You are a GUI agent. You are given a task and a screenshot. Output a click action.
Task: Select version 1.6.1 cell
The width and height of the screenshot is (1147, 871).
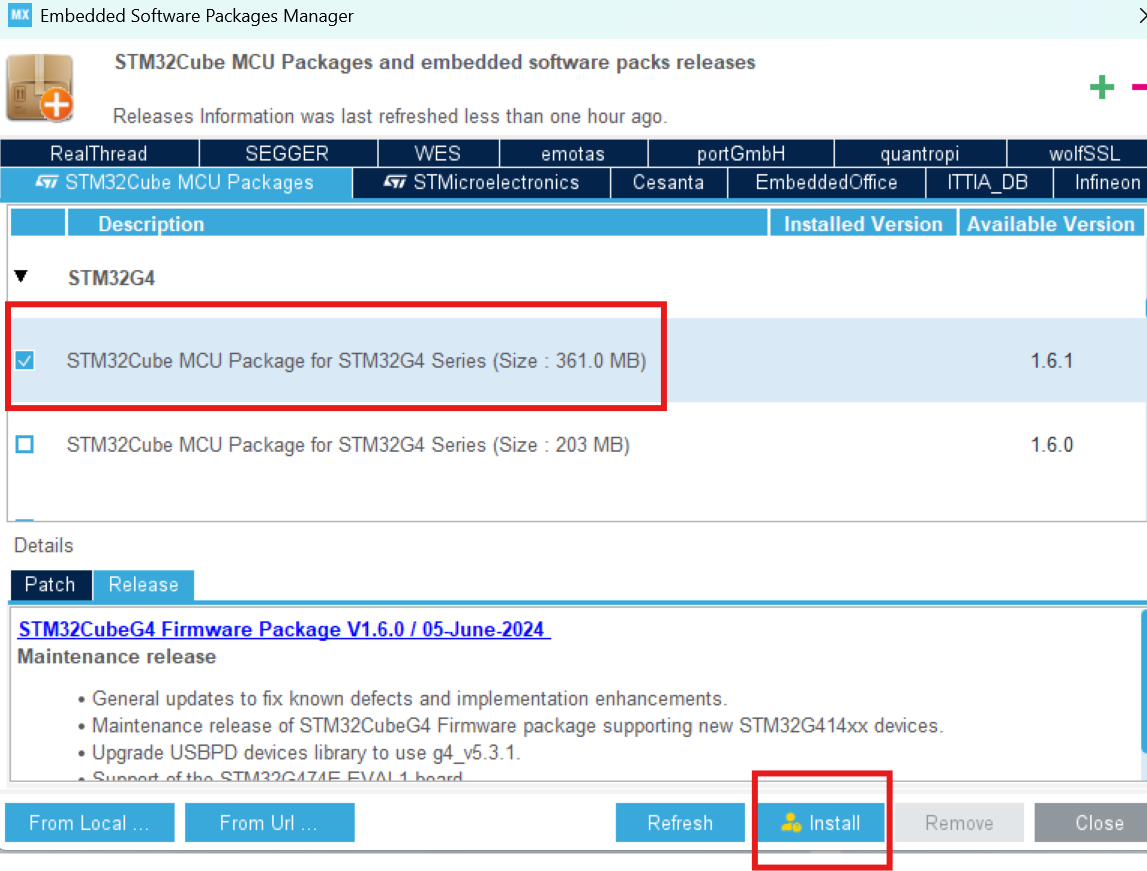pyautogui.click(x=1051, y=361)
